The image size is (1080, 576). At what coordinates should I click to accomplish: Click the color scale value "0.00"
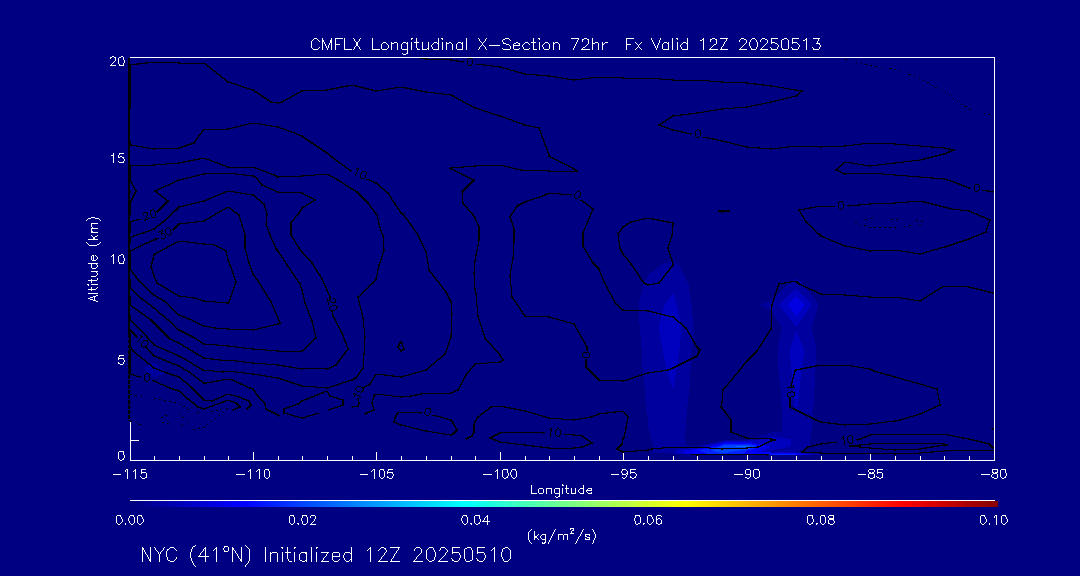(129, 520)
